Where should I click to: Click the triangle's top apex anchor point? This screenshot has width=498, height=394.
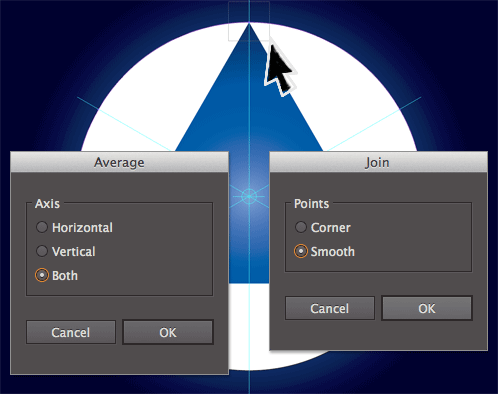click(x=249, y=23)
